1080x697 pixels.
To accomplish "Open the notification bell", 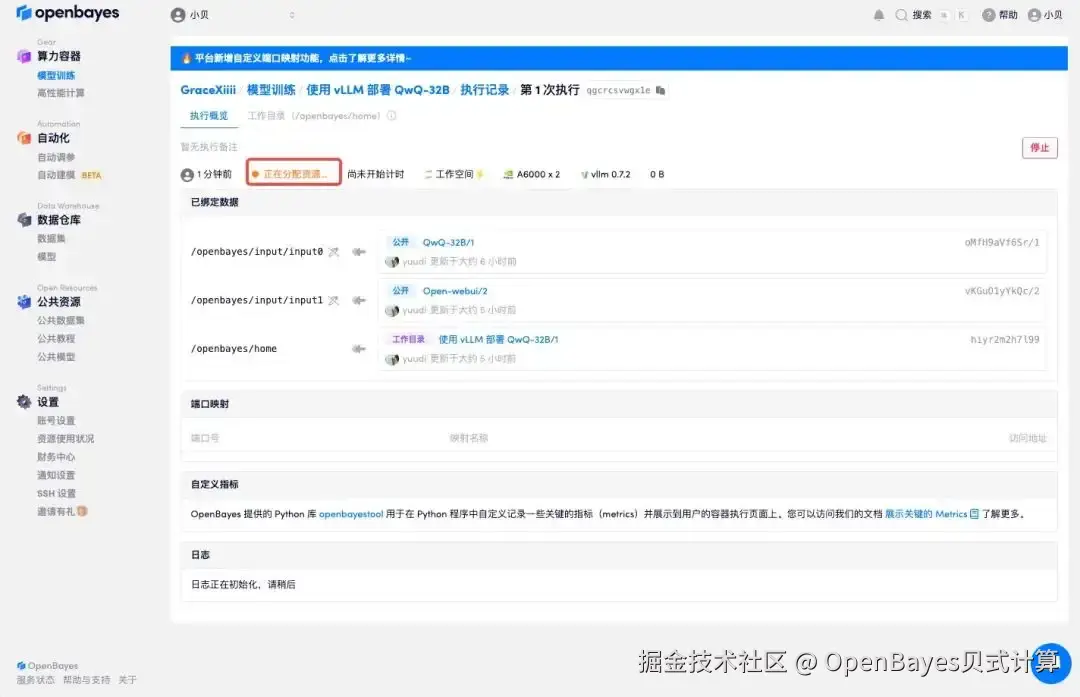I will tap(879, 15).
